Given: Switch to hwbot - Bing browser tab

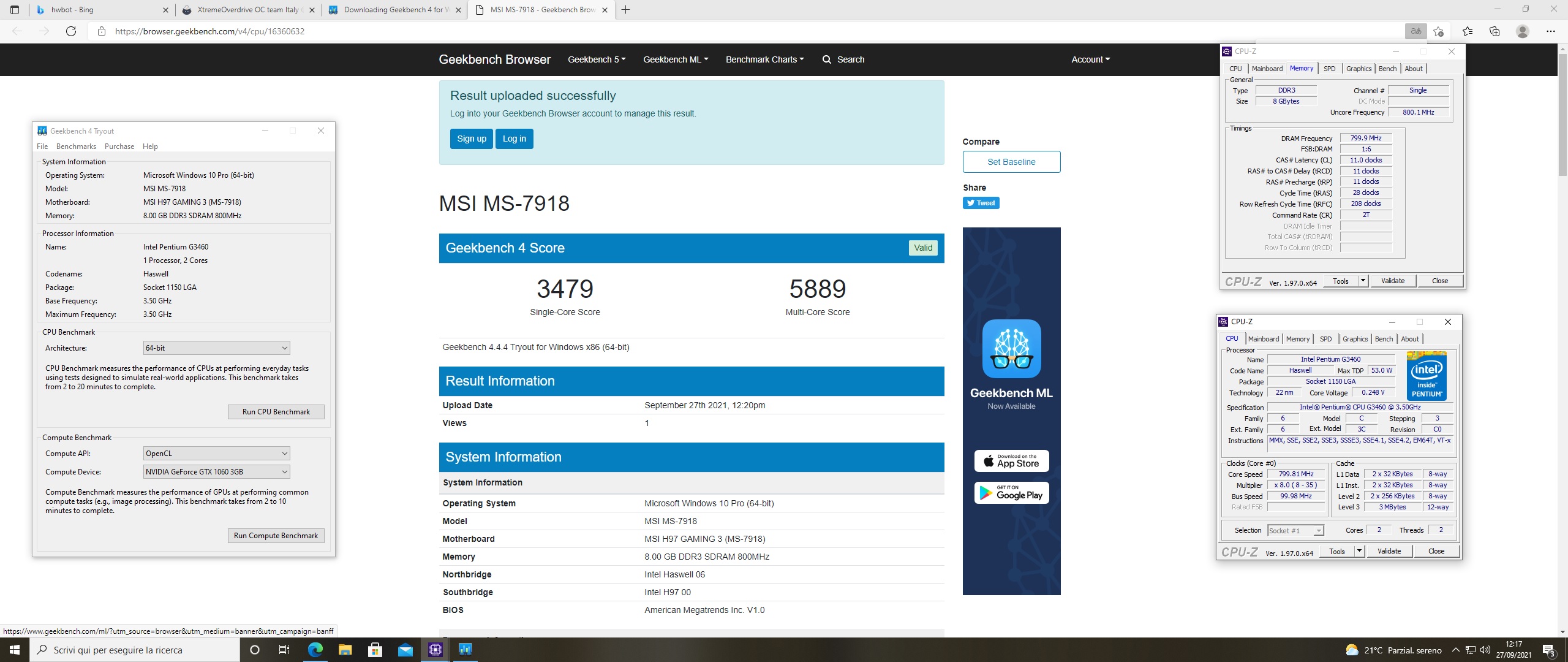Looking at the screenshot, I should pos(101,10).
